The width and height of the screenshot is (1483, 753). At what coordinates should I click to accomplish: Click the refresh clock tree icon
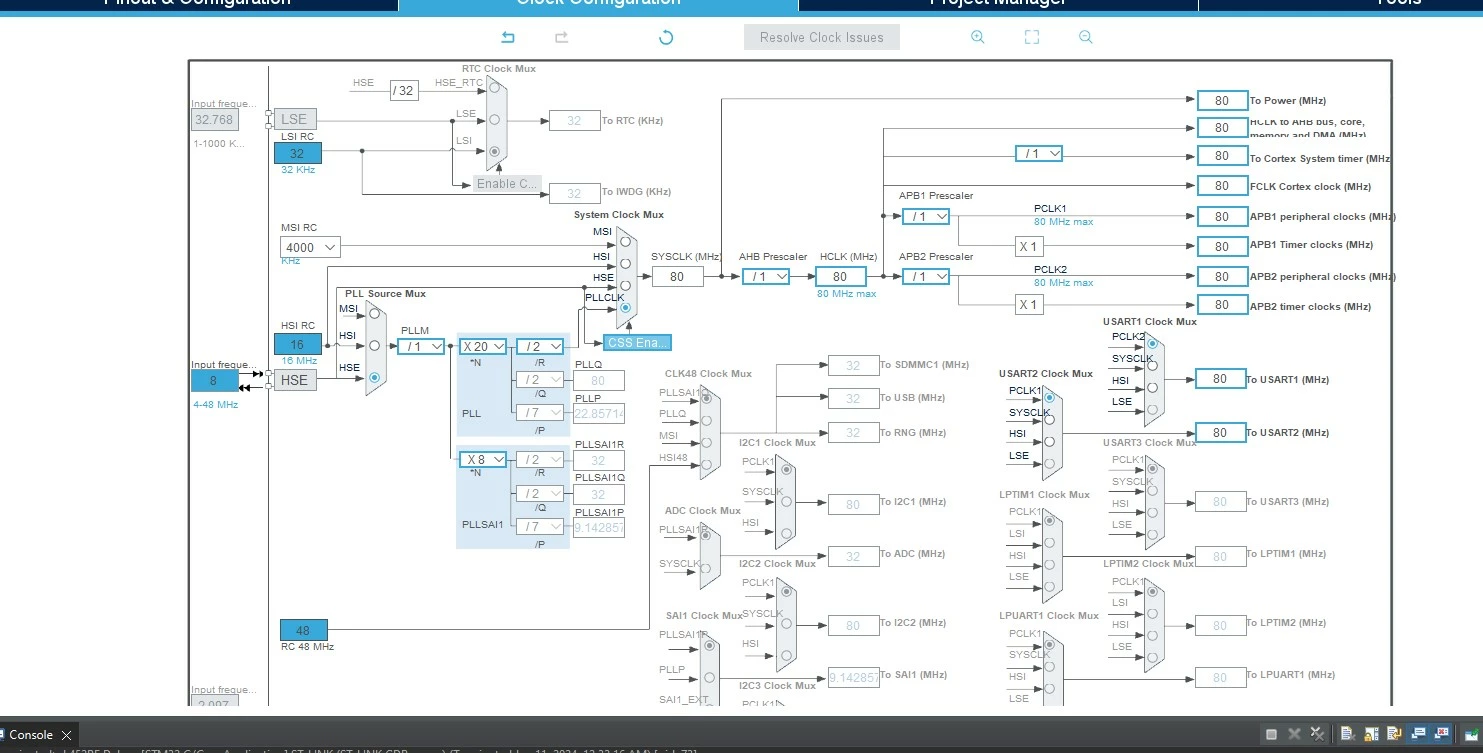point(666,37)
